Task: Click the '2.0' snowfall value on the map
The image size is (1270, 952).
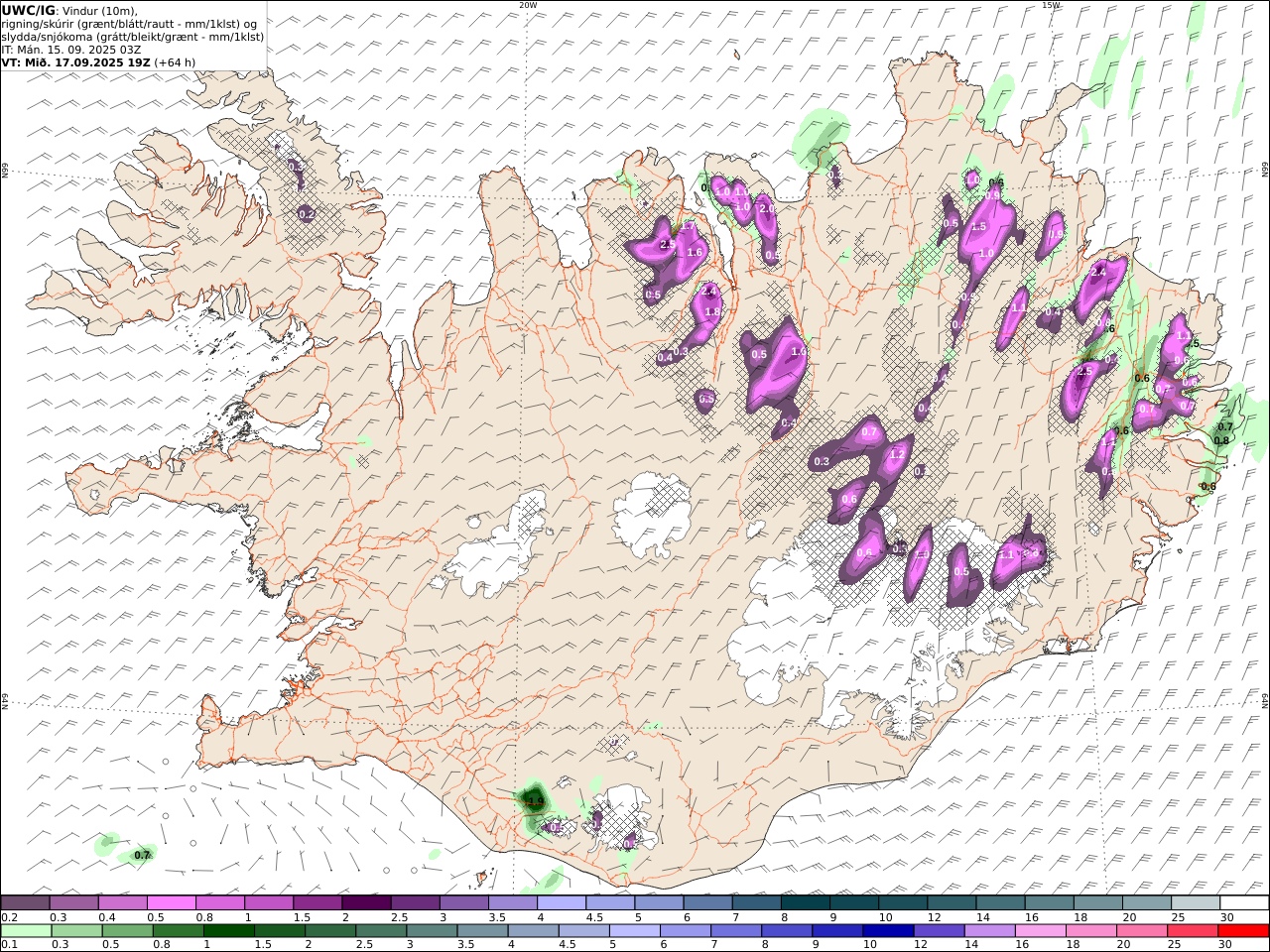Action: tap(767, 209)
